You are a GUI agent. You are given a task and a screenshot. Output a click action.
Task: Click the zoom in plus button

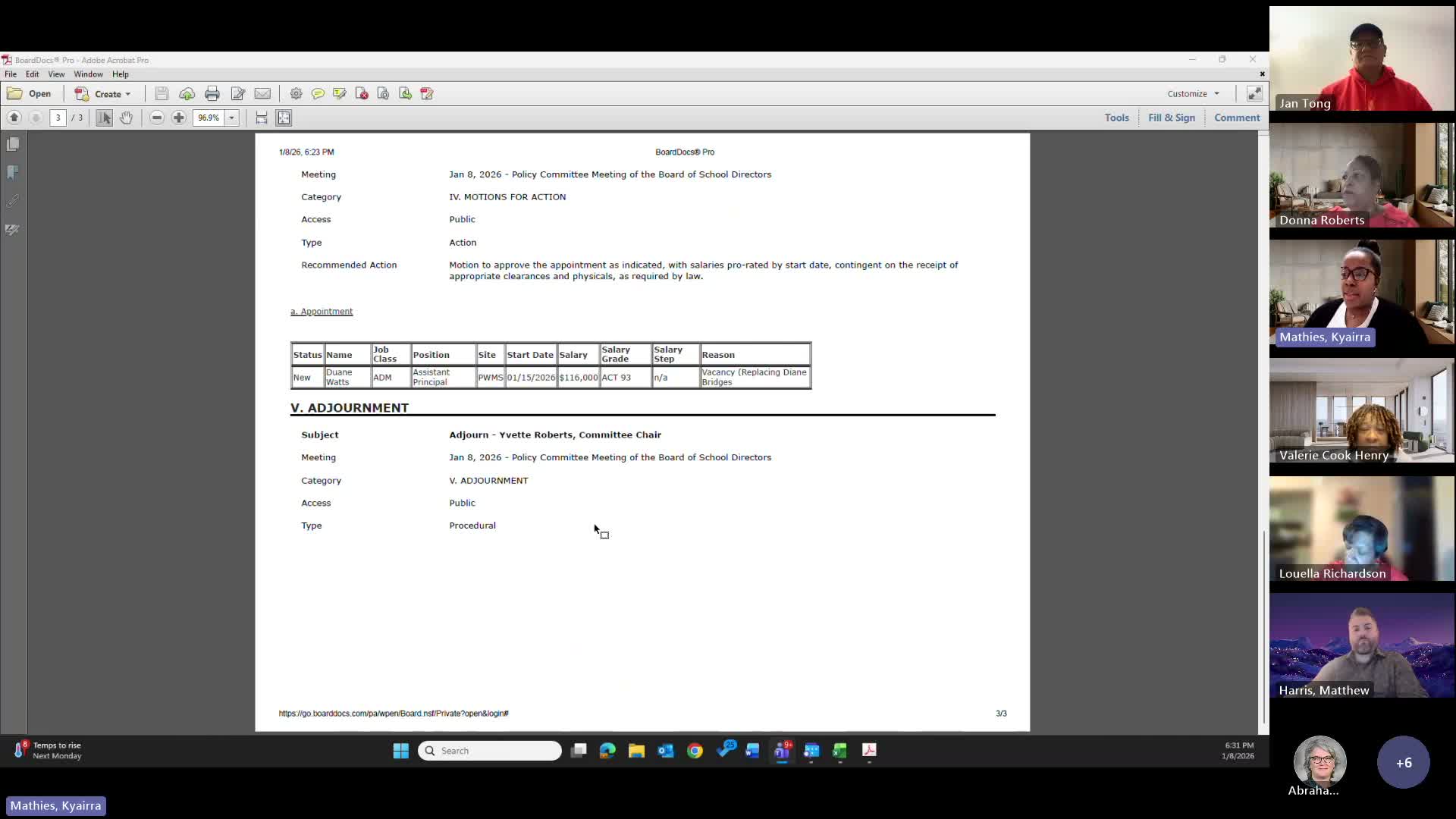coord(179,118)
